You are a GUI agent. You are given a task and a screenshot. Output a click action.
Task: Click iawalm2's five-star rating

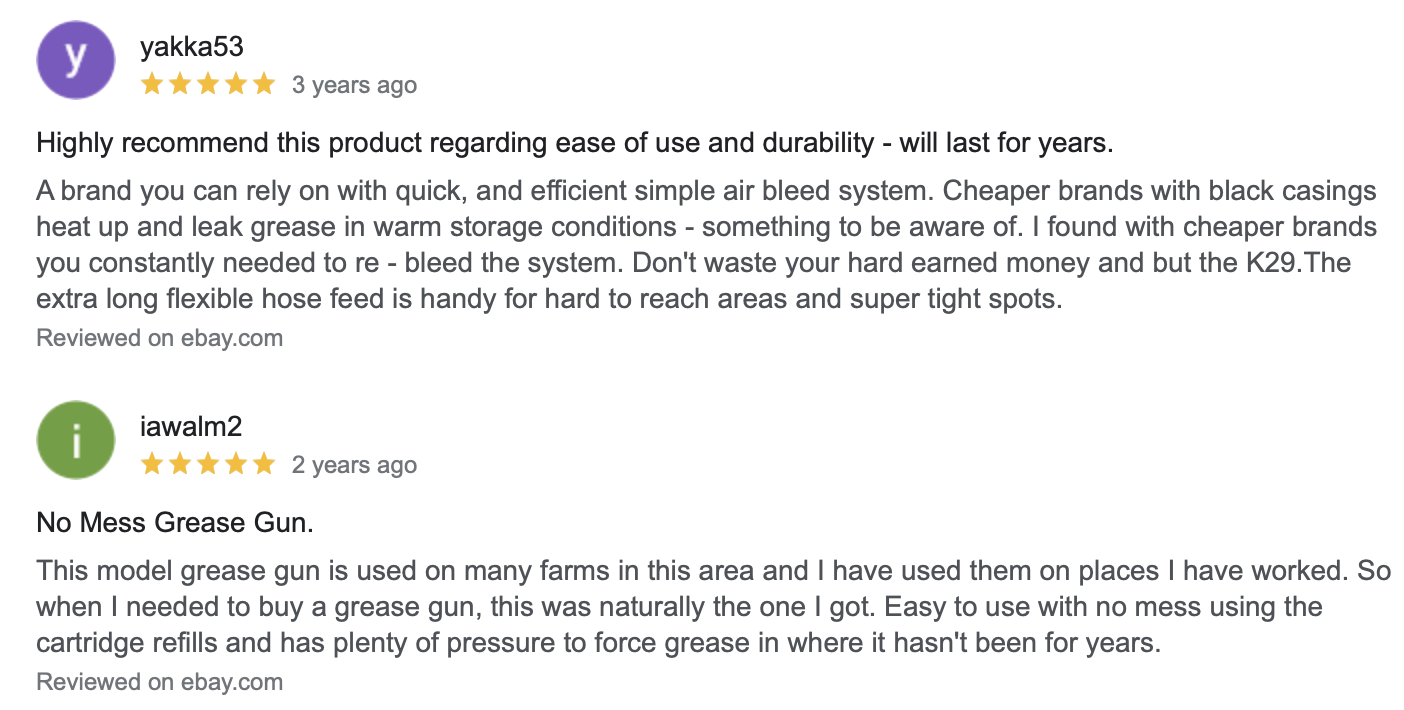point(208,464)
